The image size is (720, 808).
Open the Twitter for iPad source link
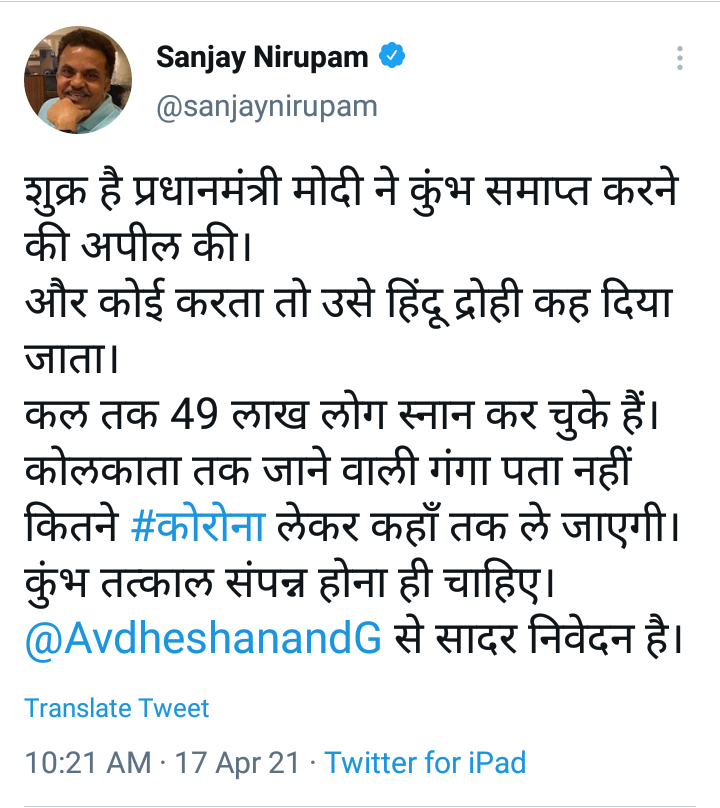tap(426, 763)
